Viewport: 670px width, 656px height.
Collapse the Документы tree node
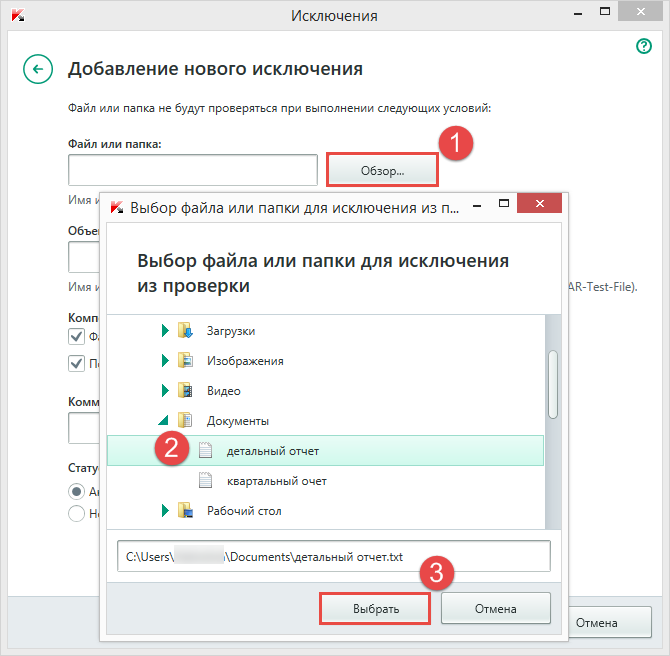[164, 422]
